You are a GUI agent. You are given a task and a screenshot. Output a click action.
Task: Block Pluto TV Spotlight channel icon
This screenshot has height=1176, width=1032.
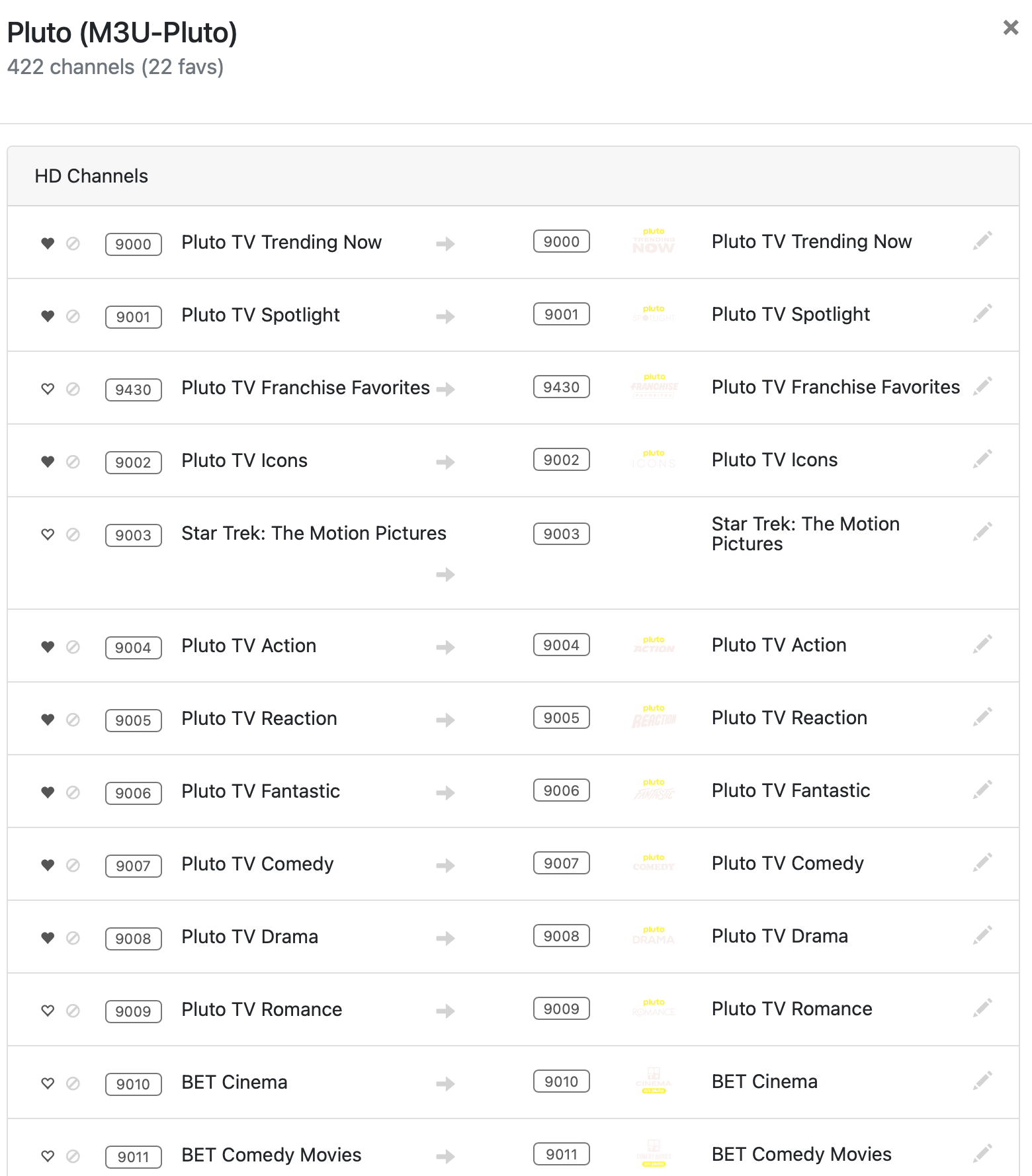point(73,316)
